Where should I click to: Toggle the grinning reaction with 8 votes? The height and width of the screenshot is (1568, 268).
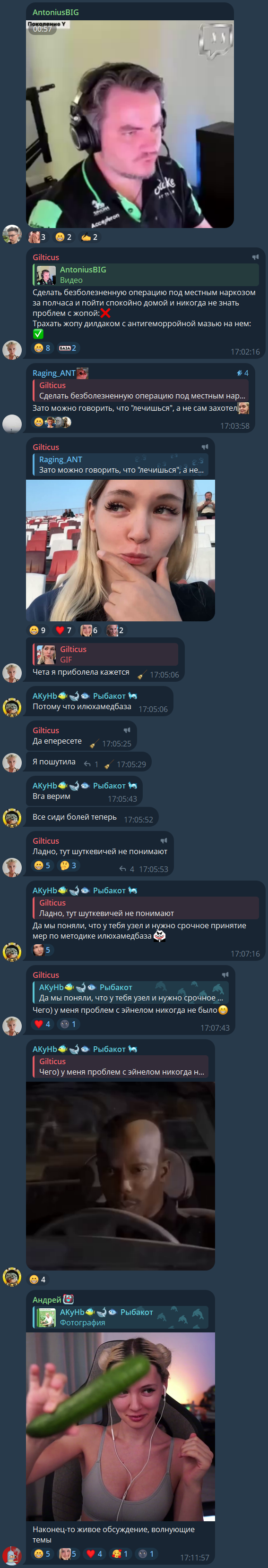[43, 348]
